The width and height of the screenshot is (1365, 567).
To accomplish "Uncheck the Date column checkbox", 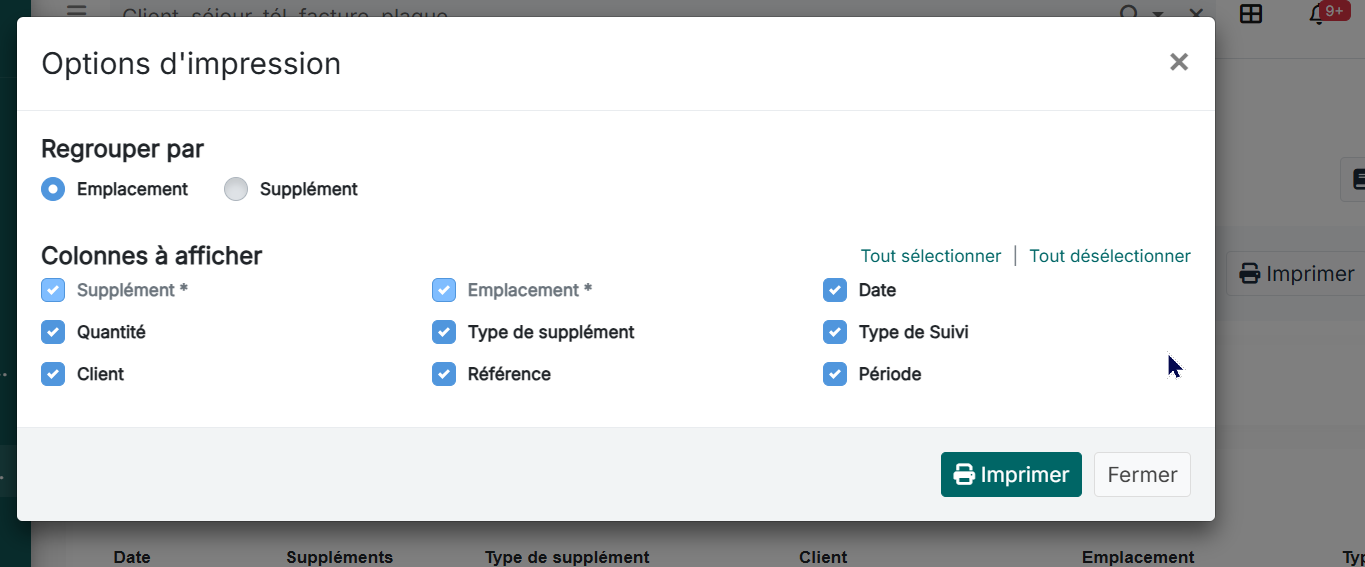I will coord(835,290).
